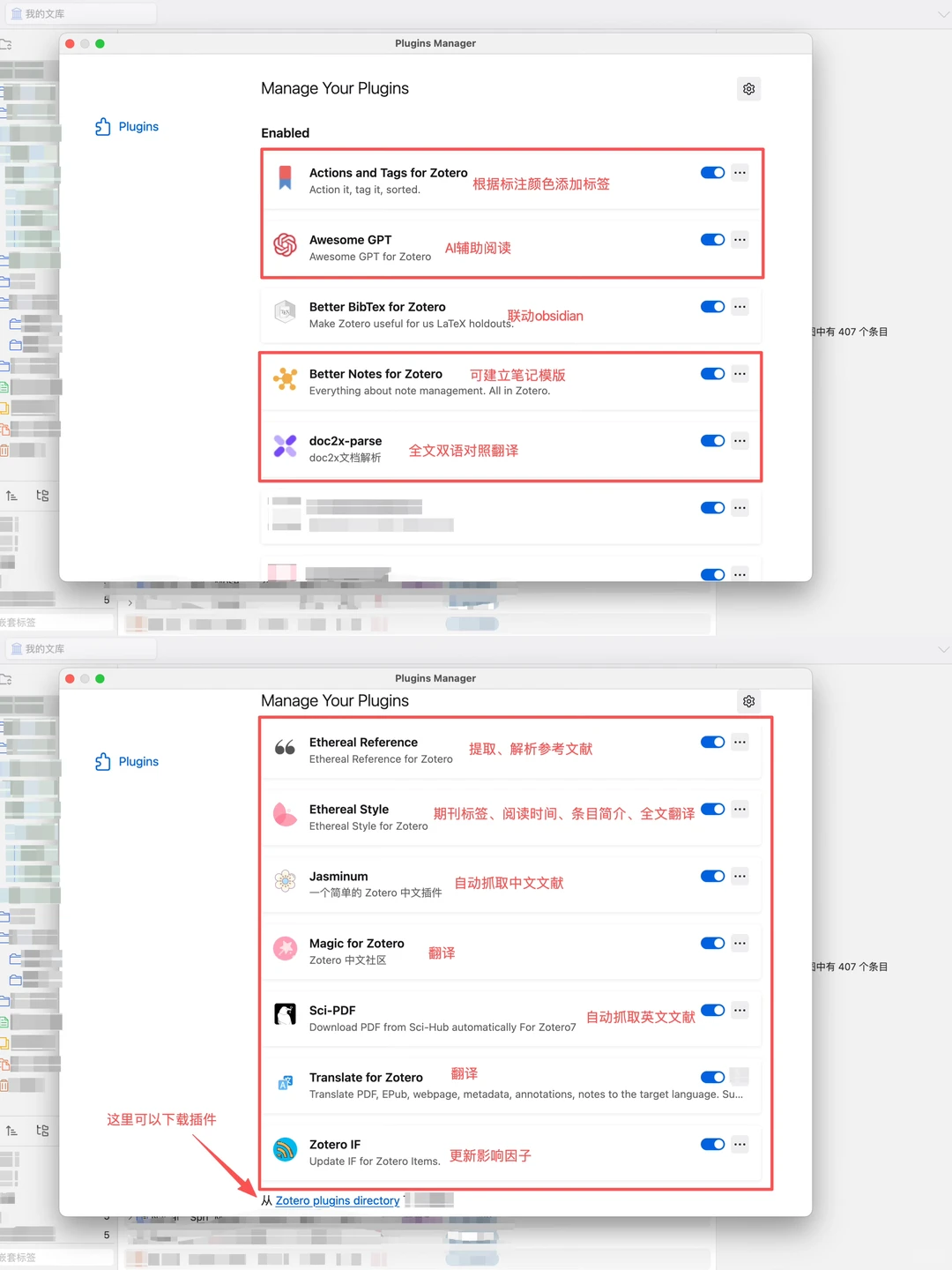Disable the Ethereal Style plugin
This screenshot has height=1270, width=952.
point(712,809)
